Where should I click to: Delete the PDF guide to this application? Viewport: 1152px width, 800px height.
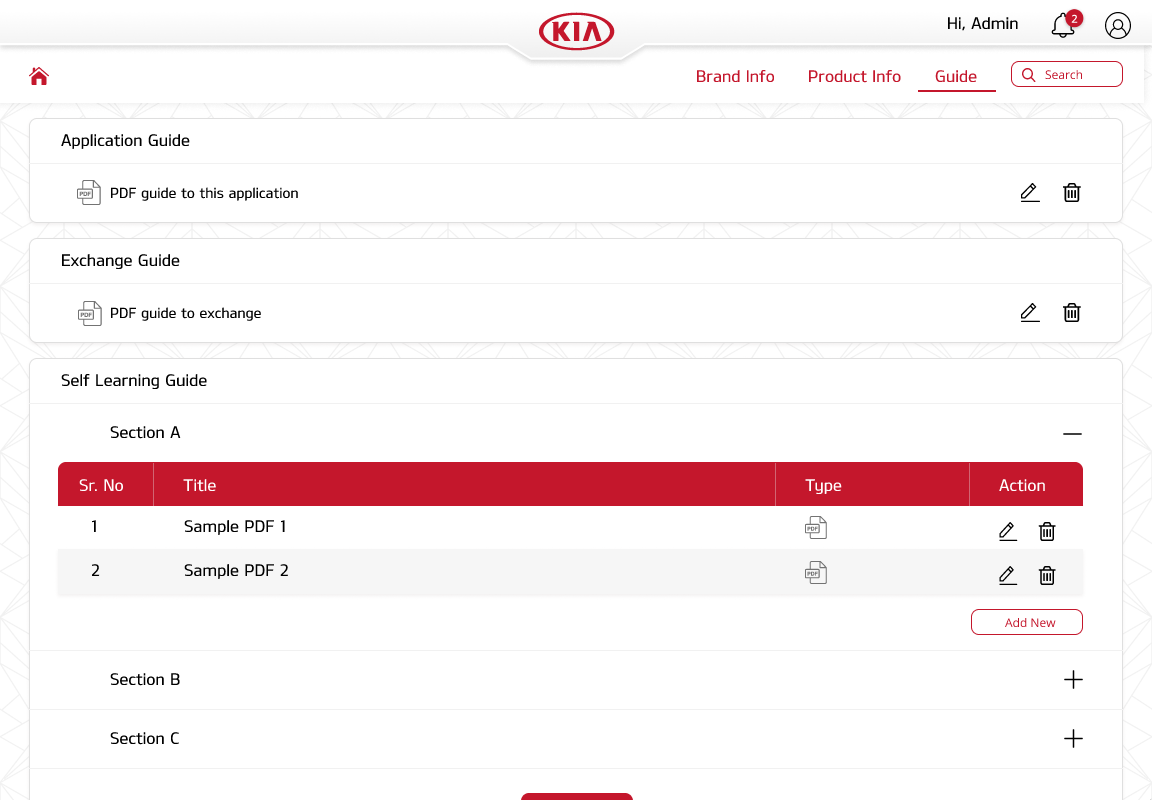1071,193
